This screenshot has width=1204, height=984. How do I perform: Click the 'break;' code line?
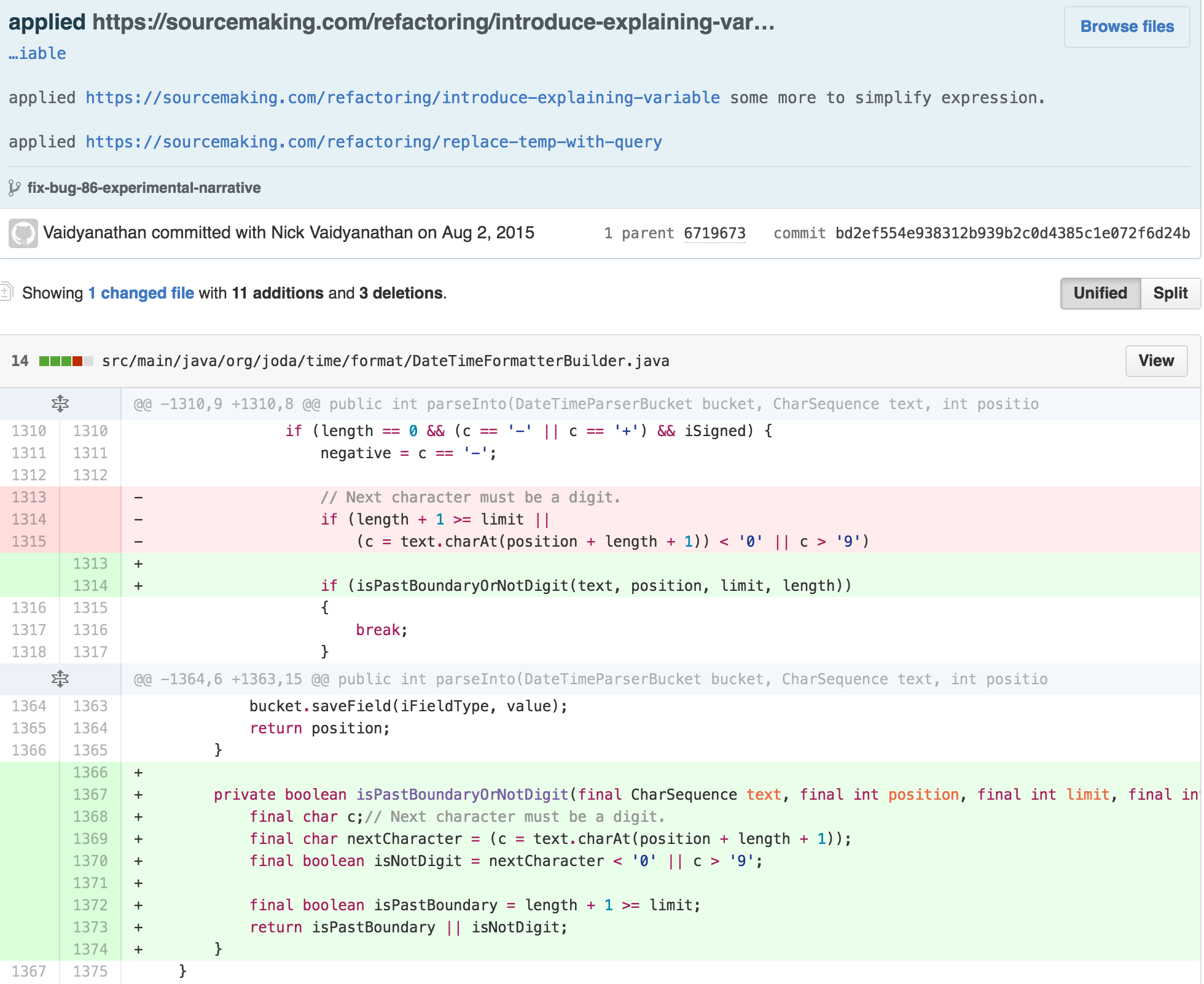381,630
